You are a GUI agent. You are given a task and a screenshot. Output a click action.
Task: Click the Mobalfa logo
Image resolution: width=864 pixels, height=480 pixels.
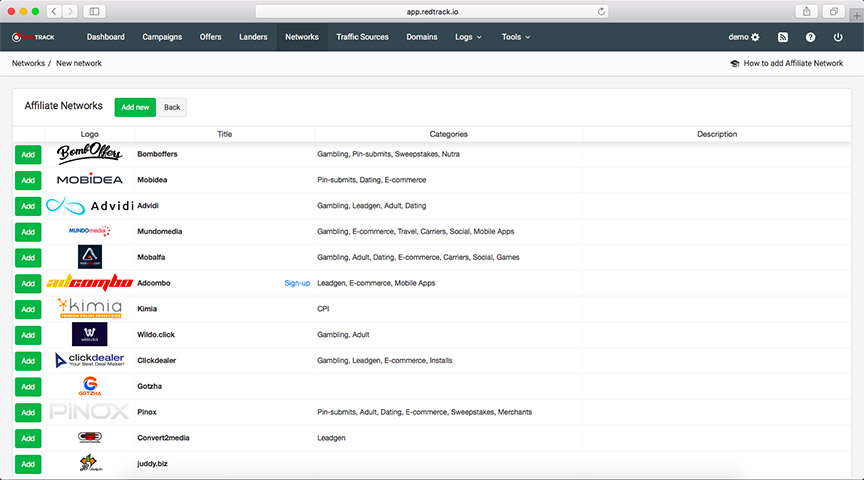point(89,257)
